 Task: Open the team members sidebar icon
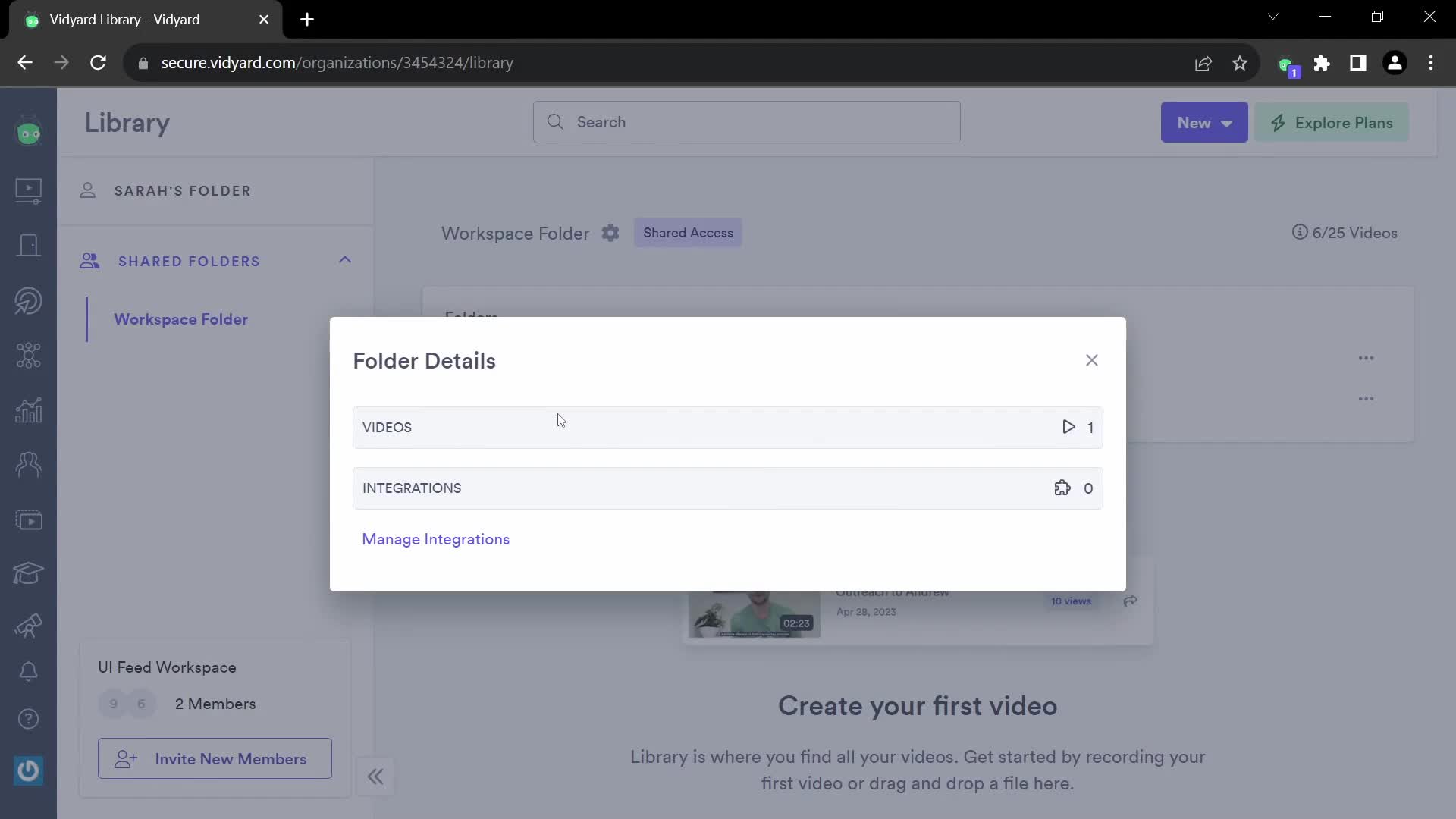(29, 464)
